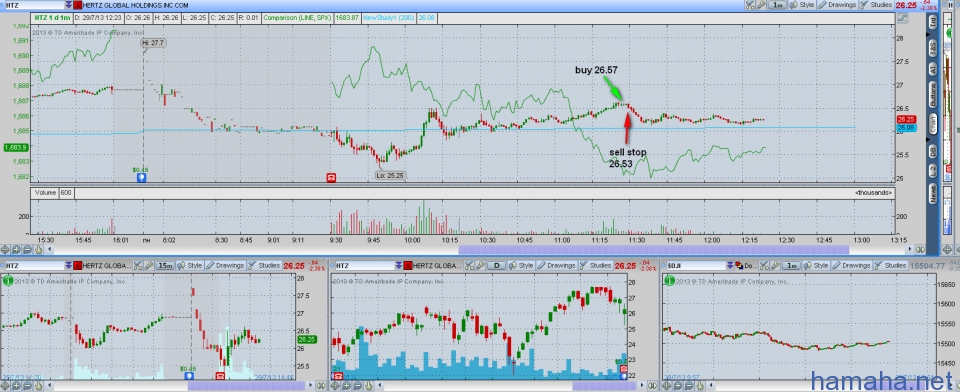Toggle the 1m timeframe button on the main chart
The image size is (960, 392).
(778, 5)
